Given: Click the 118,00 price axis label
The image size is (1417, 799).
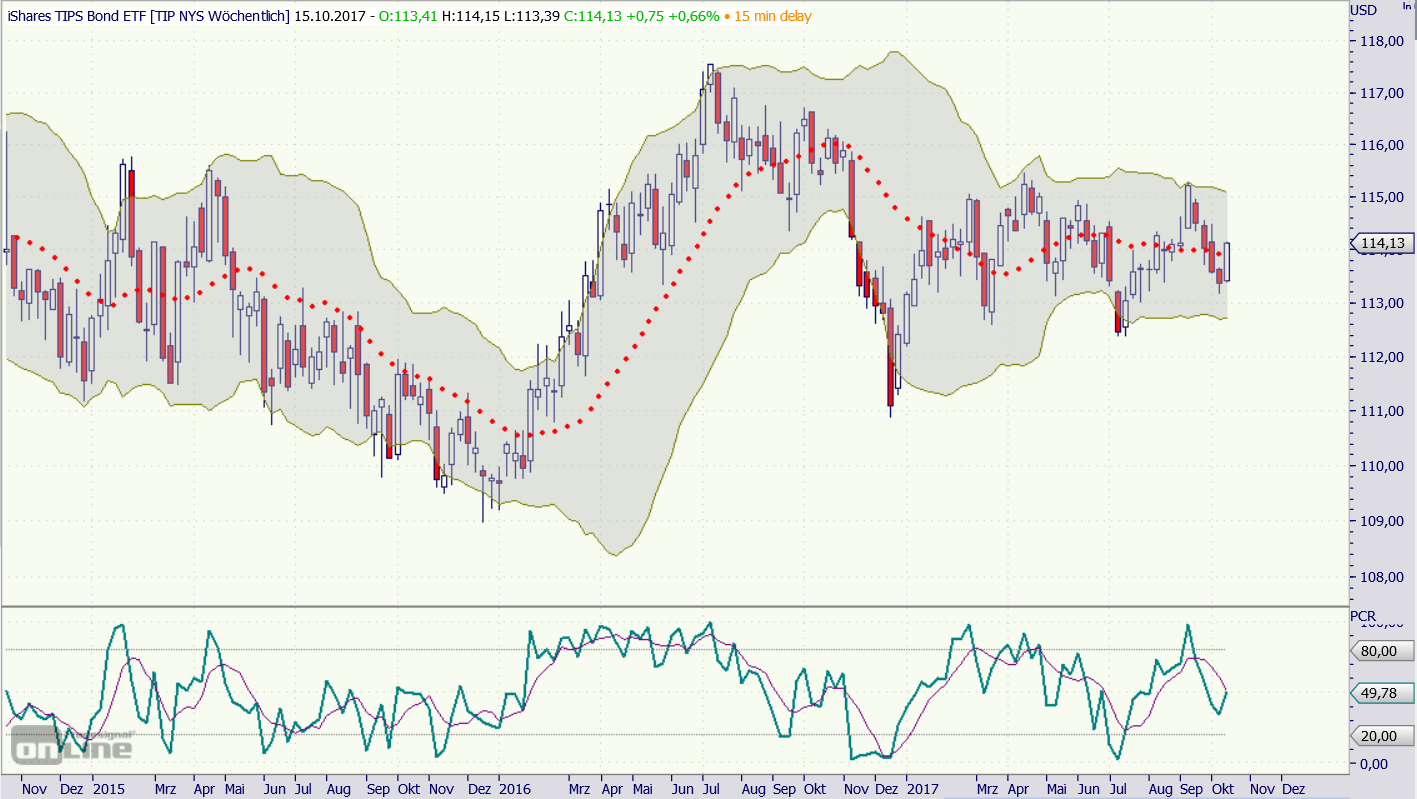Looking at the screenshot, I should point(1380,41).
